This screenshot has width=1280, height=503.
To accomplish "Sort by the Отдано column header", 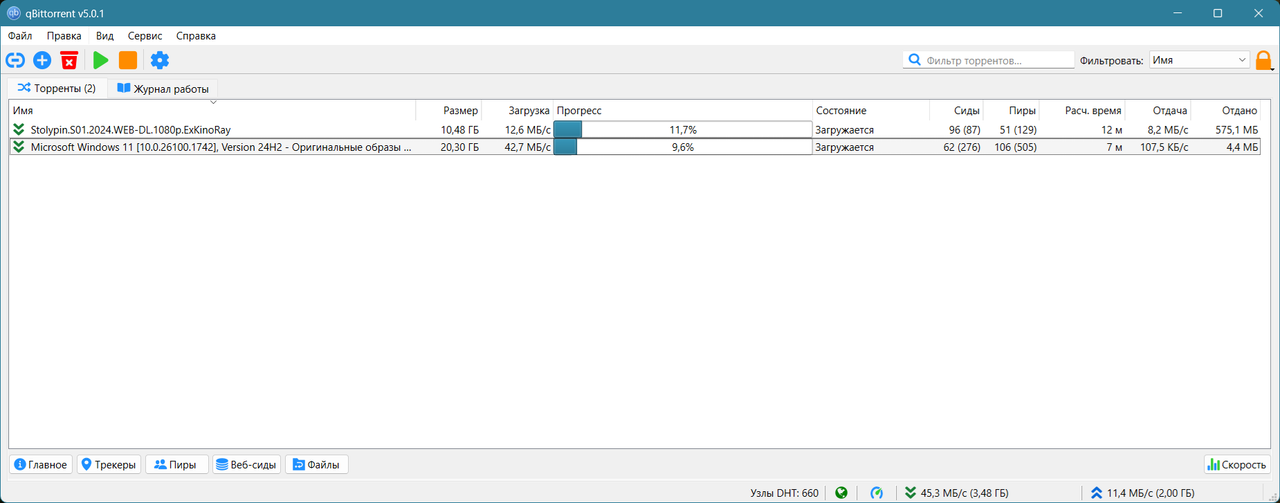I will [x=1226, y=110].
